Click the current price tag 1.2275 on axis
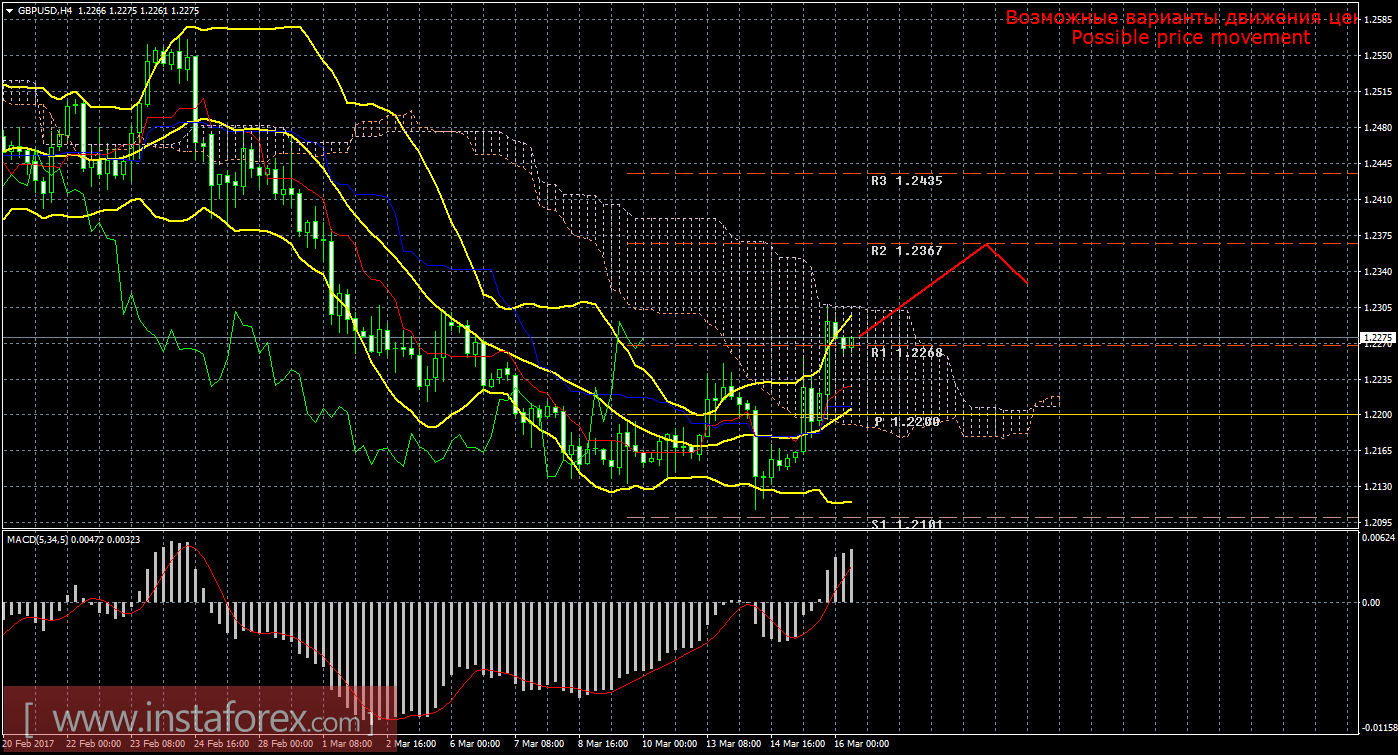Viewport: 1398px width, 755px height. [x=1378, y=338]
